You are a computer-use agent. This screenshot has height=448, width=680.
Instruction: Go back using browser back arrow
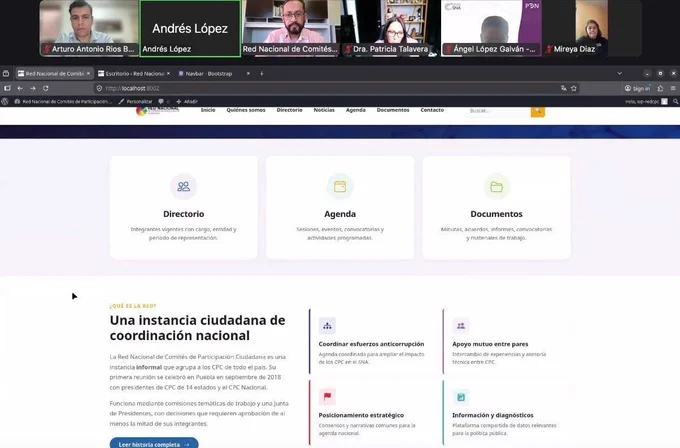pos(20,88)
